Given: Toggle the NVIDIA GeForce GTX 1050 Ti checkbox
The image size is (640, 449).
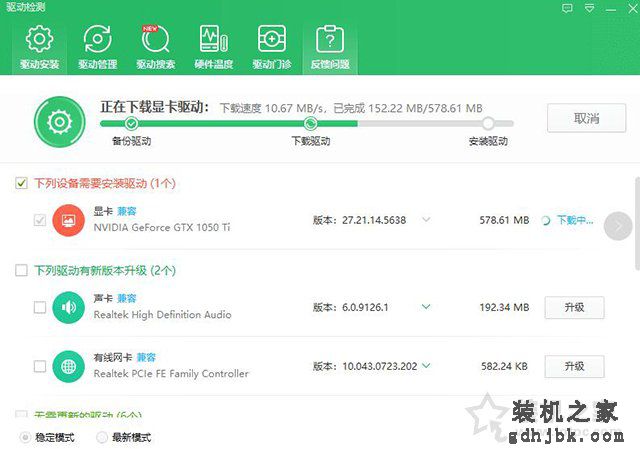Looking at the screenshot, I should pos(40,220).
